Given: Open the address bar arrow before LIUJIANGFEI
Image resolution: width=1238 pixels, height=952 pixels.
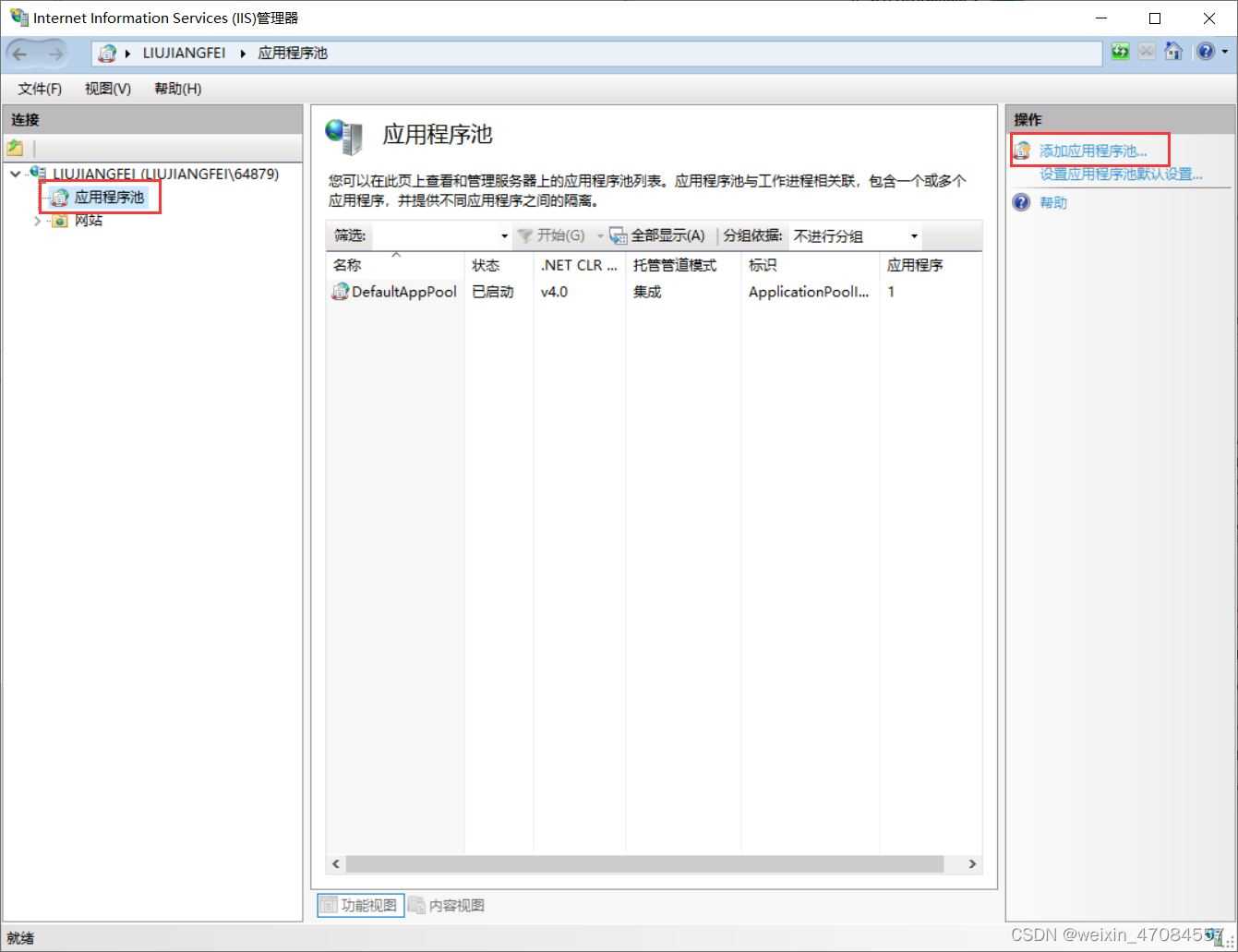Looking at the screenshot, I should (x=128, y=54).
